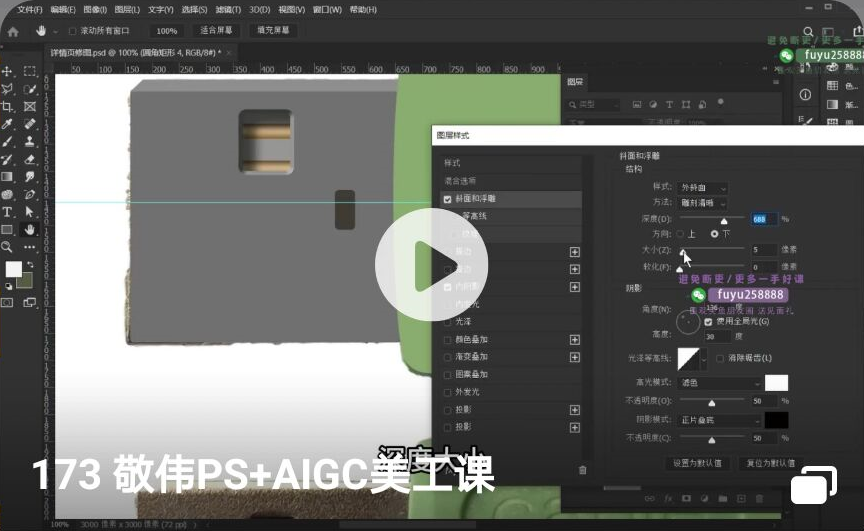Image resolution: width=864 pixels, height=531 pixels.
Task: Select the Crop tool
Action: tap(8, 107)
